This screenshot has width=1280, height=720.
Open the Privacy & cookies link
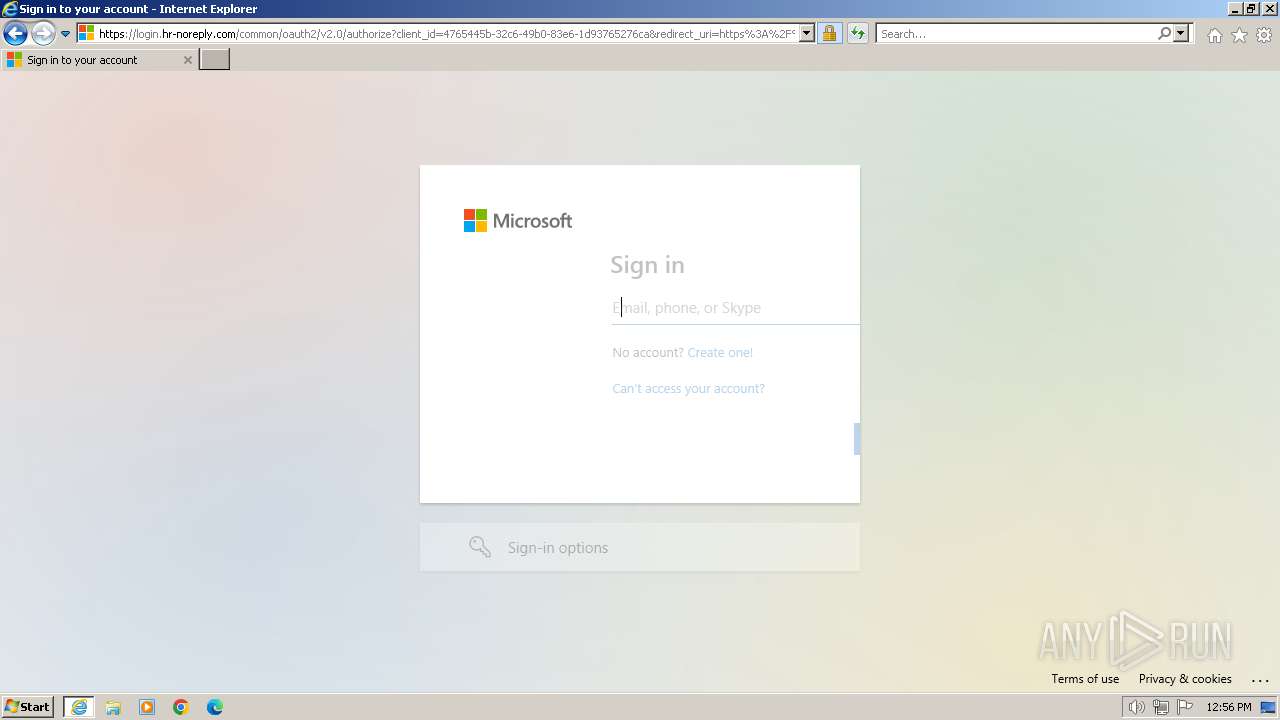coord(1185,679)
